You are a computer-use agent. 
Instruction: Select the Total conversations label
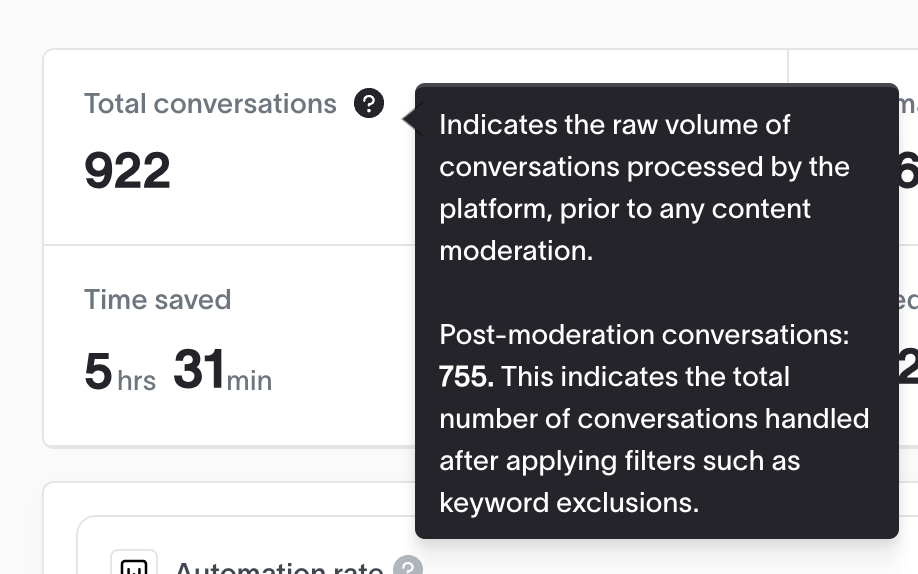(210, 104)
